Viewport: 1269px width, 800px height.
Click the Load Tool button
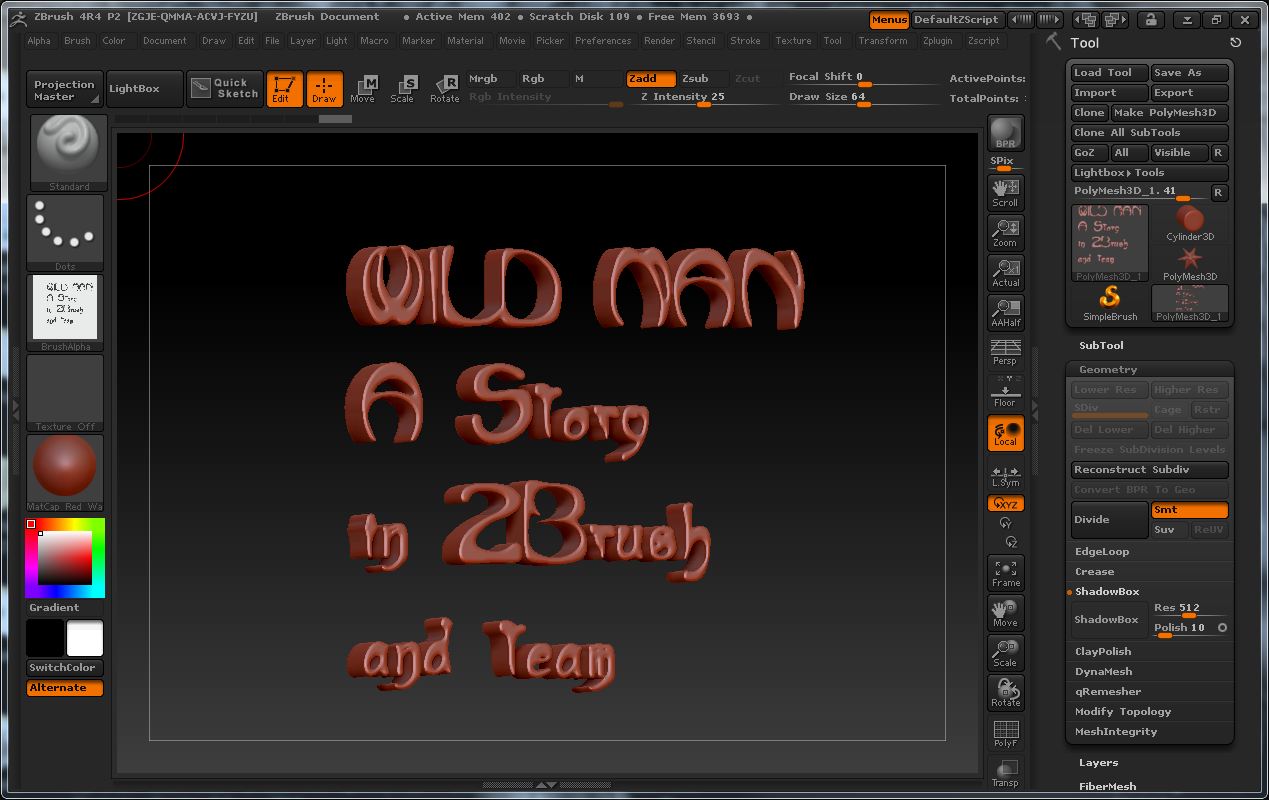pyautogui.click(x=1109, y=73)
